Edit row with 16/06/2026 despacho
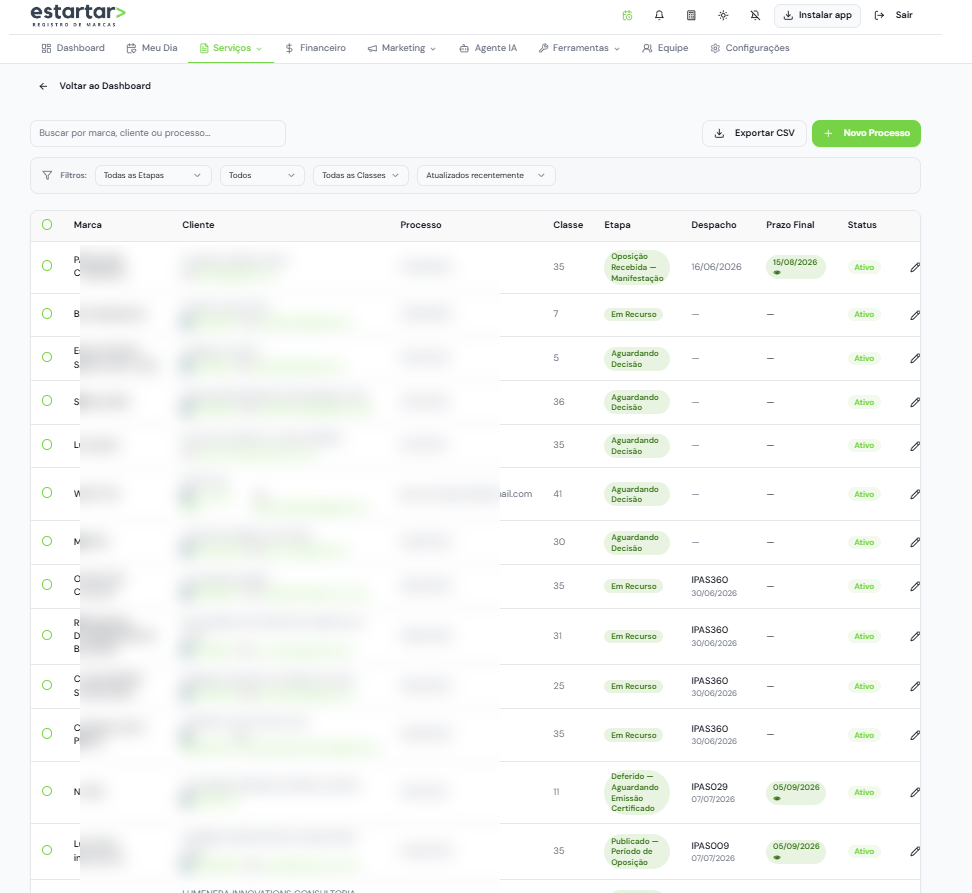This screenshot has height=893, width=972. click(x=915, y=267)
